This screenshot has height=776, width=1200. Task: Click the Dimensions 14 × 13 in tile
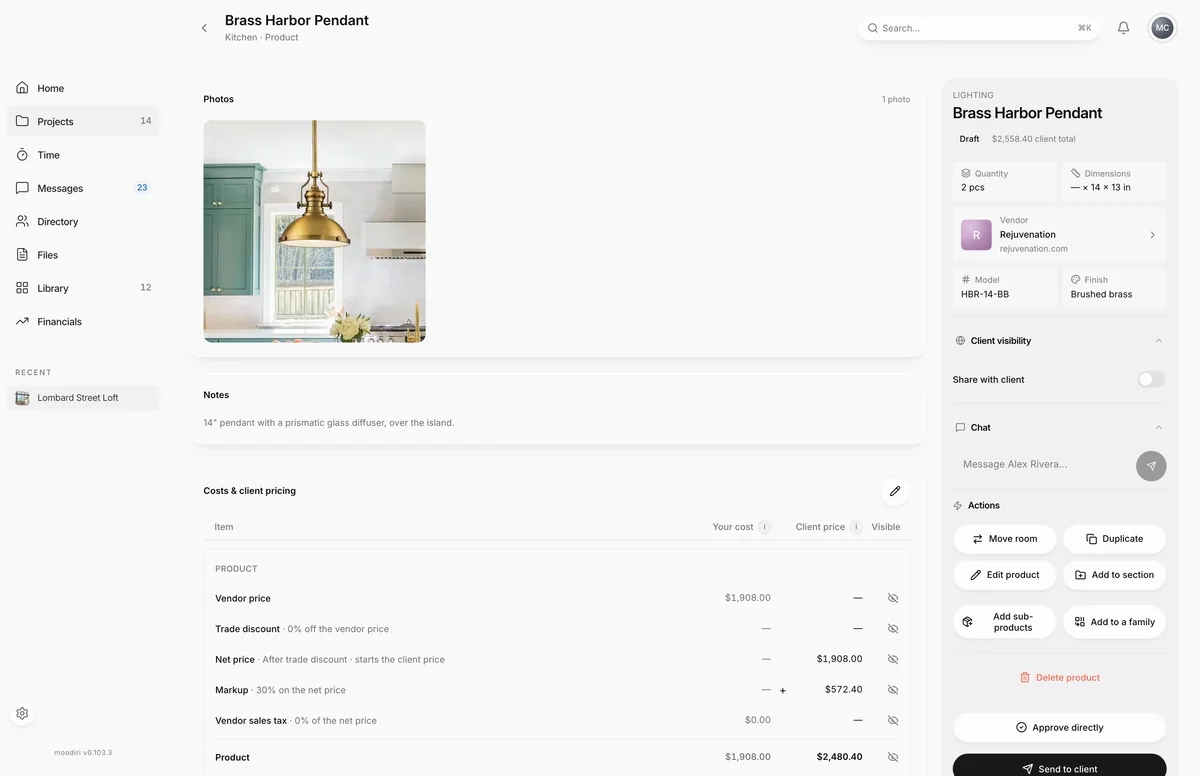point(1114,181)
